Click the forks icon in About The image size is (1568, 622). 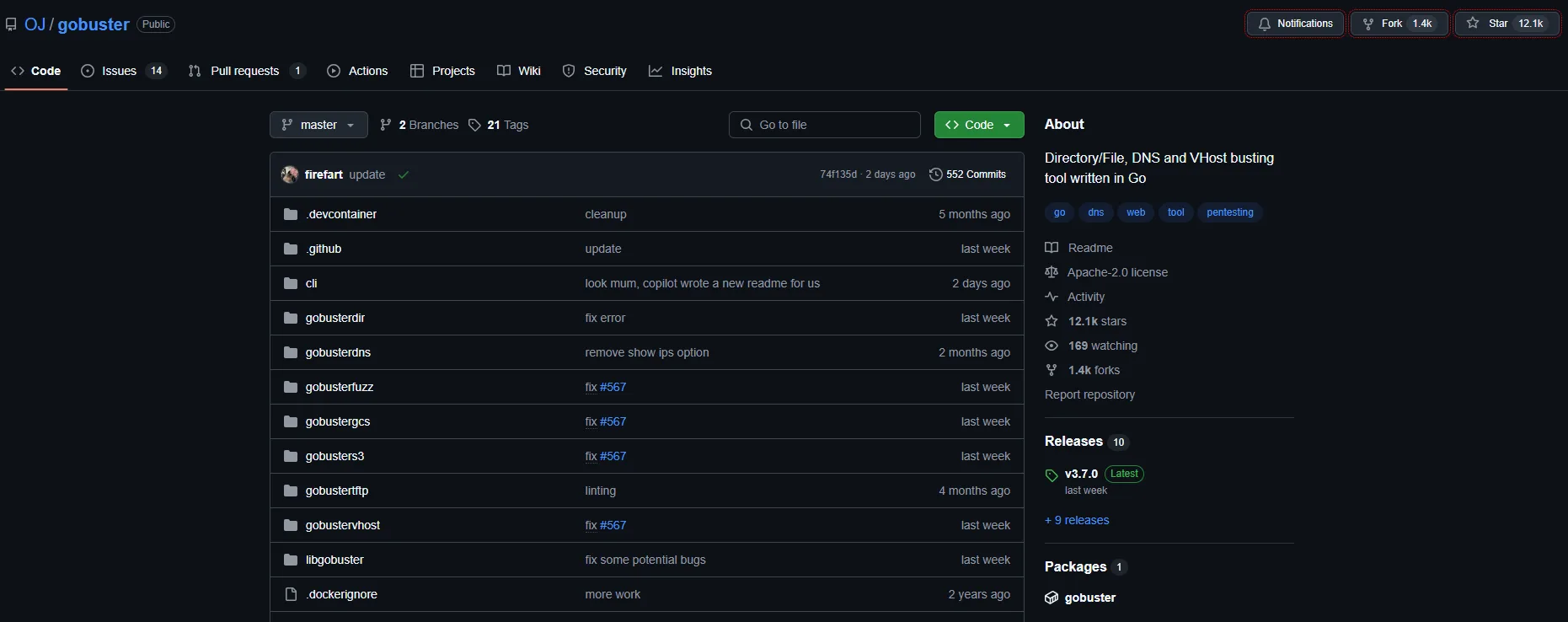tap(1052, 370)
